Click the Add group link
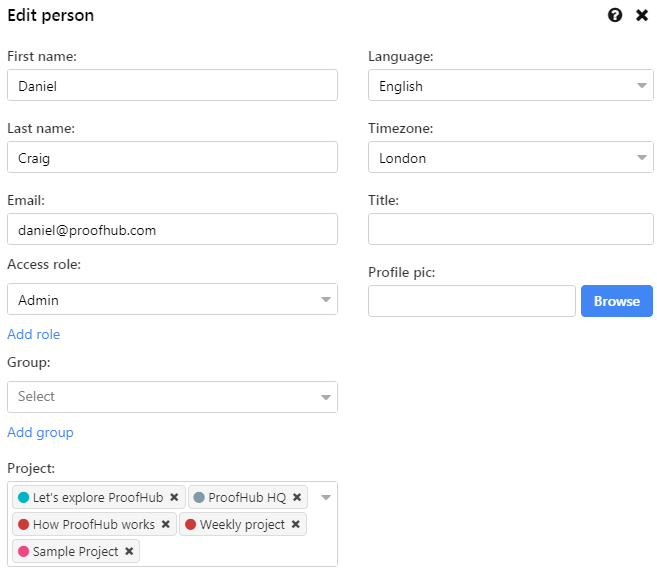Viewport: 657px width, 569px height. point(40,432)
